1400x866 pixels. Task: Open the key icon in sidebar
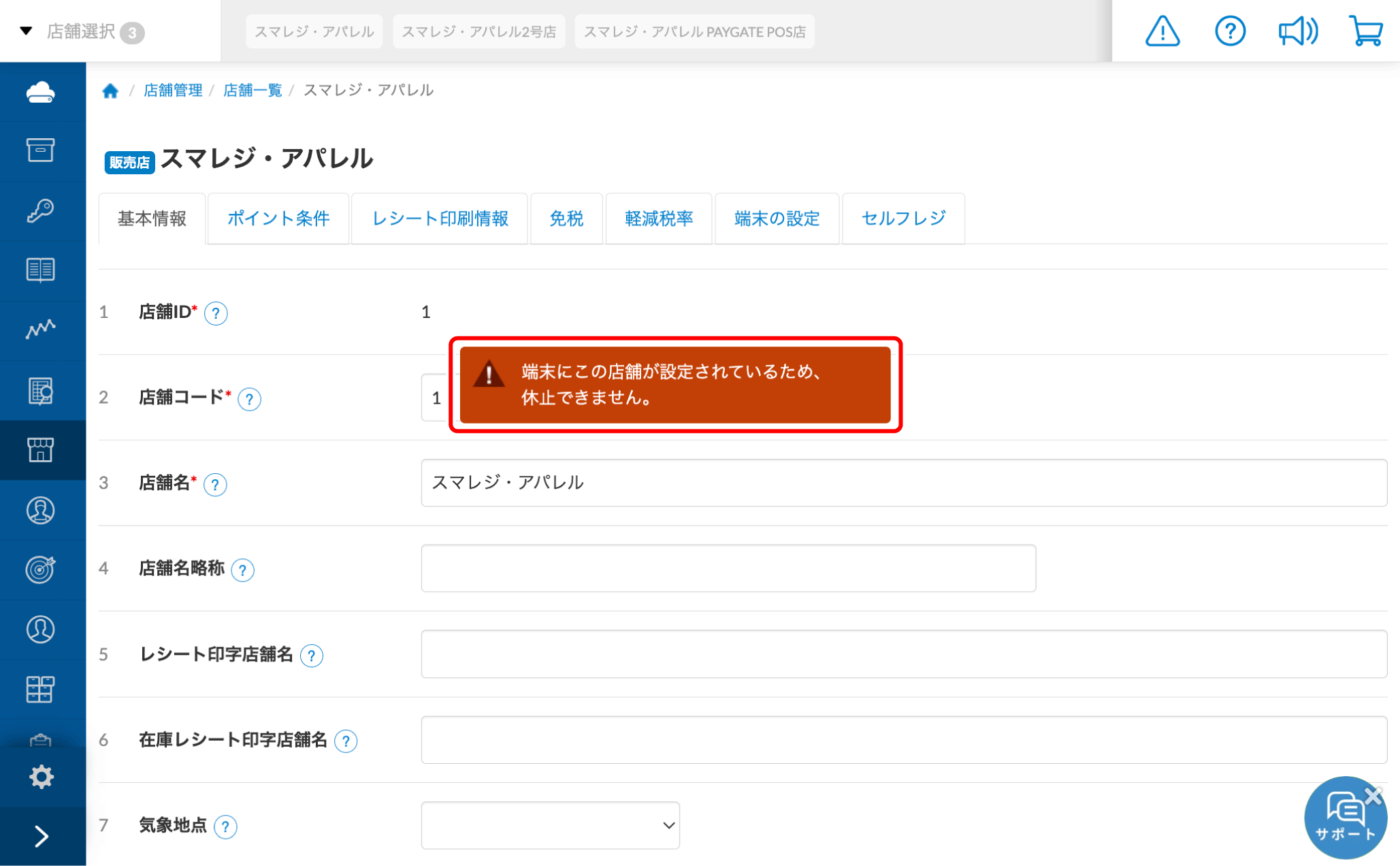pyautogui.click(x=41, y=210)
